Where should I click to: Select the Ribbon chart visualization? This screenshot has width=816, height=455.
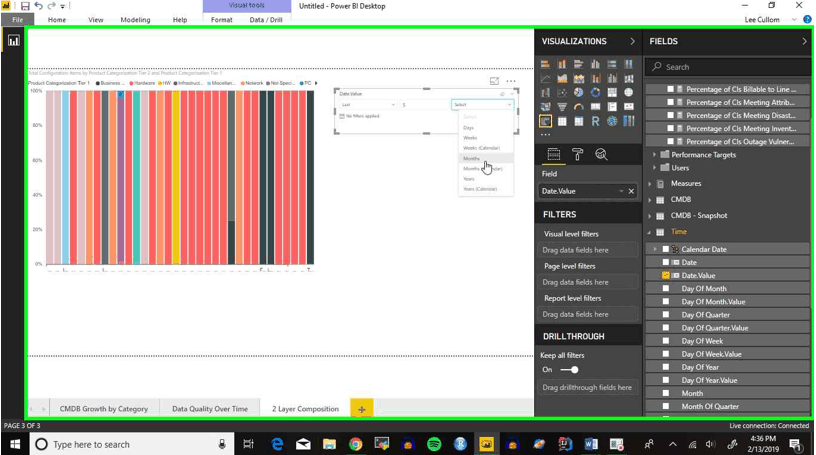click(629, 79)
